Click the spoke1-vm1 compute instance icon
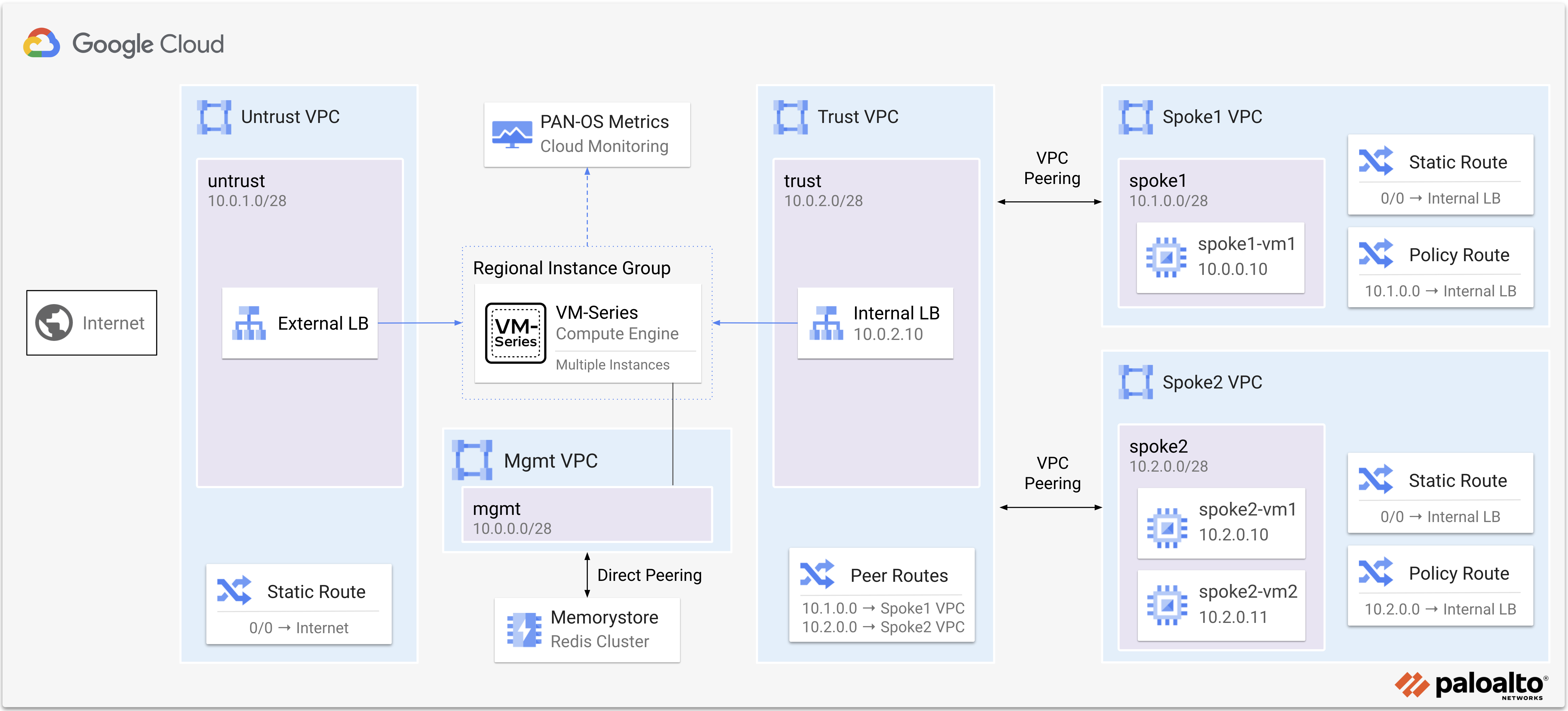1568x711 pixels. pyautogui.click(x=1166, y=257)
